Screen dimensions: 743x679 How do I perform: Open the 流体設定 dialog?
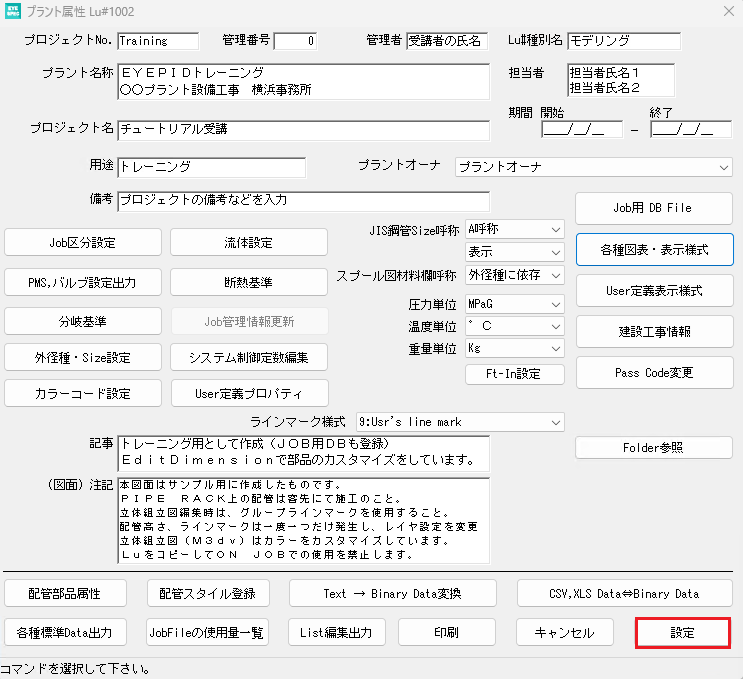(248, 242)
